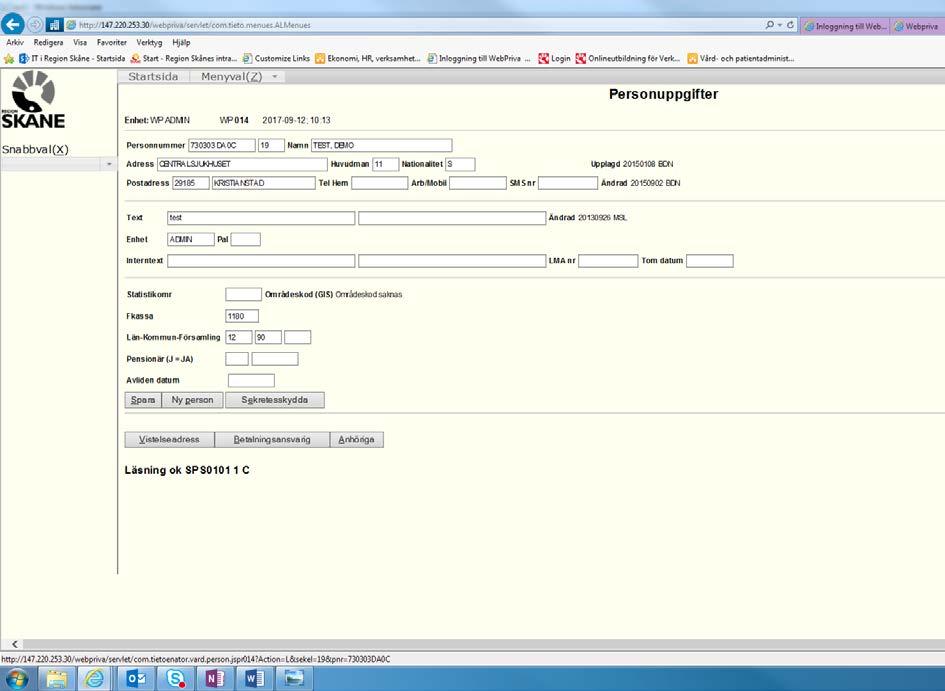Open the Ekonomi, HR, verksamhet bookmark
The width and height of the screenshot is (945, 691).
coord(368,58)
